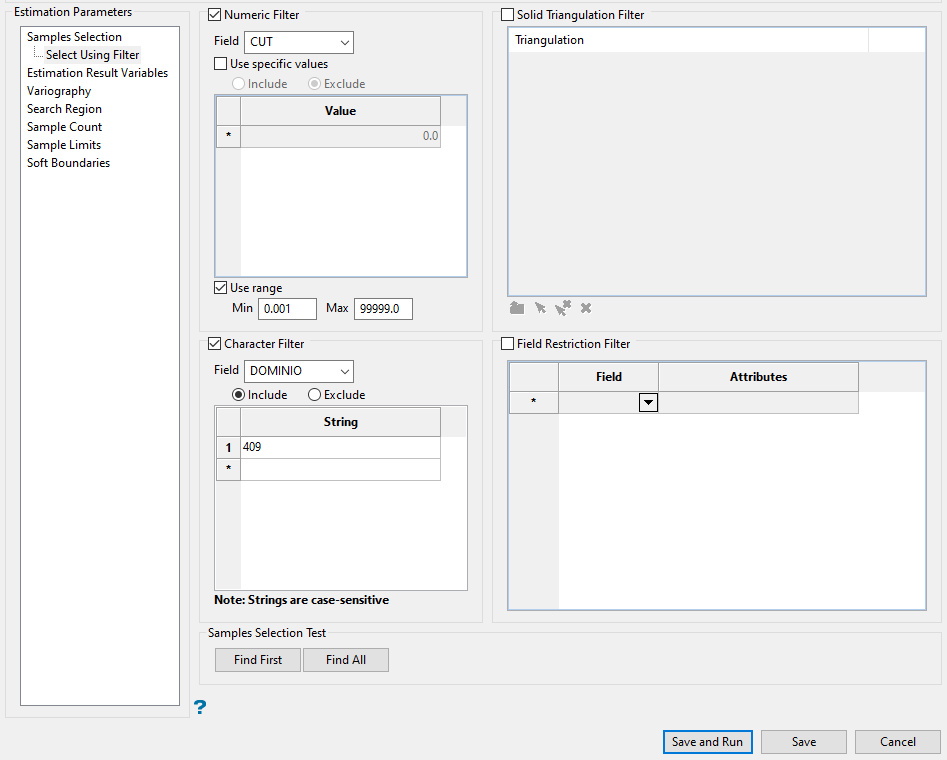This screenshot has height=760, width=947.
Task: Click the Save and Run button
Action: (x=707, y=742)
